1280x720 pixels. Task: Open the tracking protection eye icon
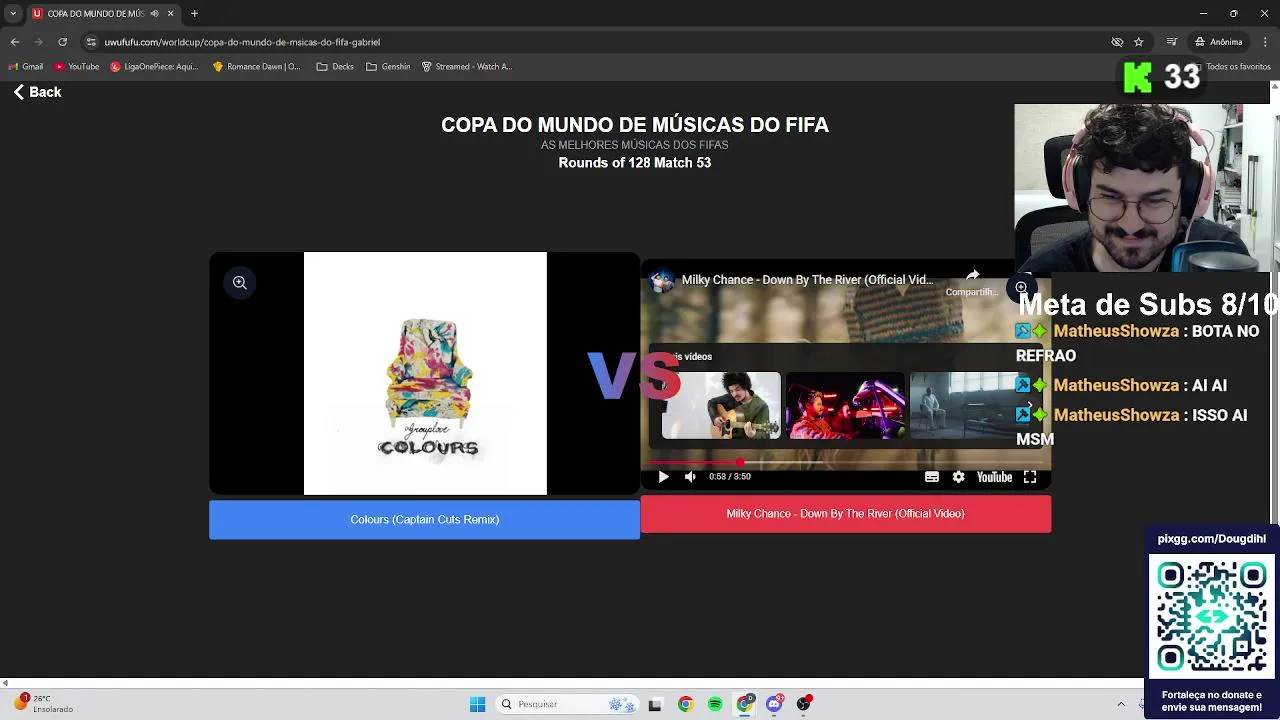point(1117,42)
